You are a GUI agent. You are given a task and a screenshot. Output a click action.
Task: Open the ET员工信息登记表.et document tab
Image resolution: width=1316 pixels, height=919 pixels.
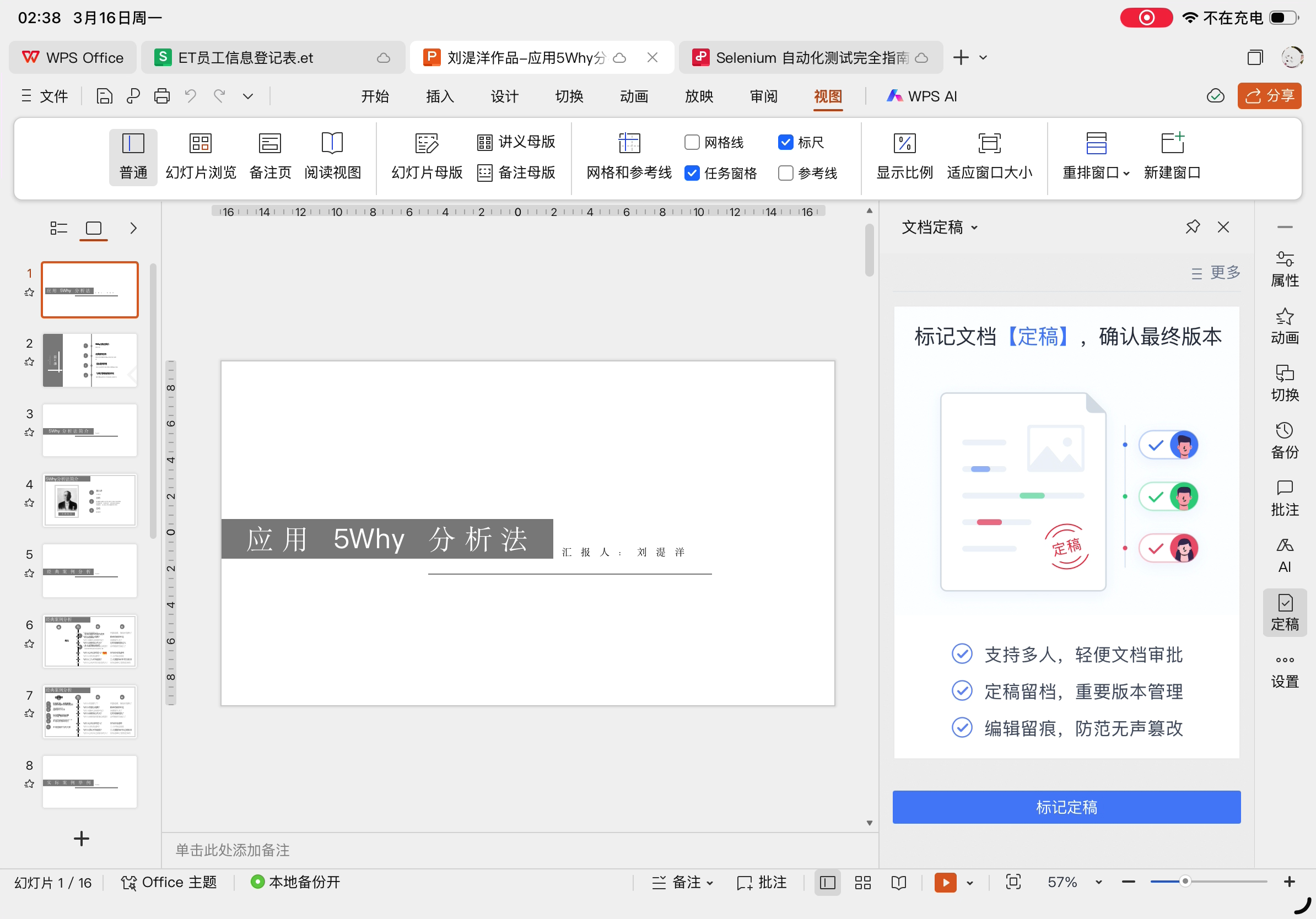[245, 58]
